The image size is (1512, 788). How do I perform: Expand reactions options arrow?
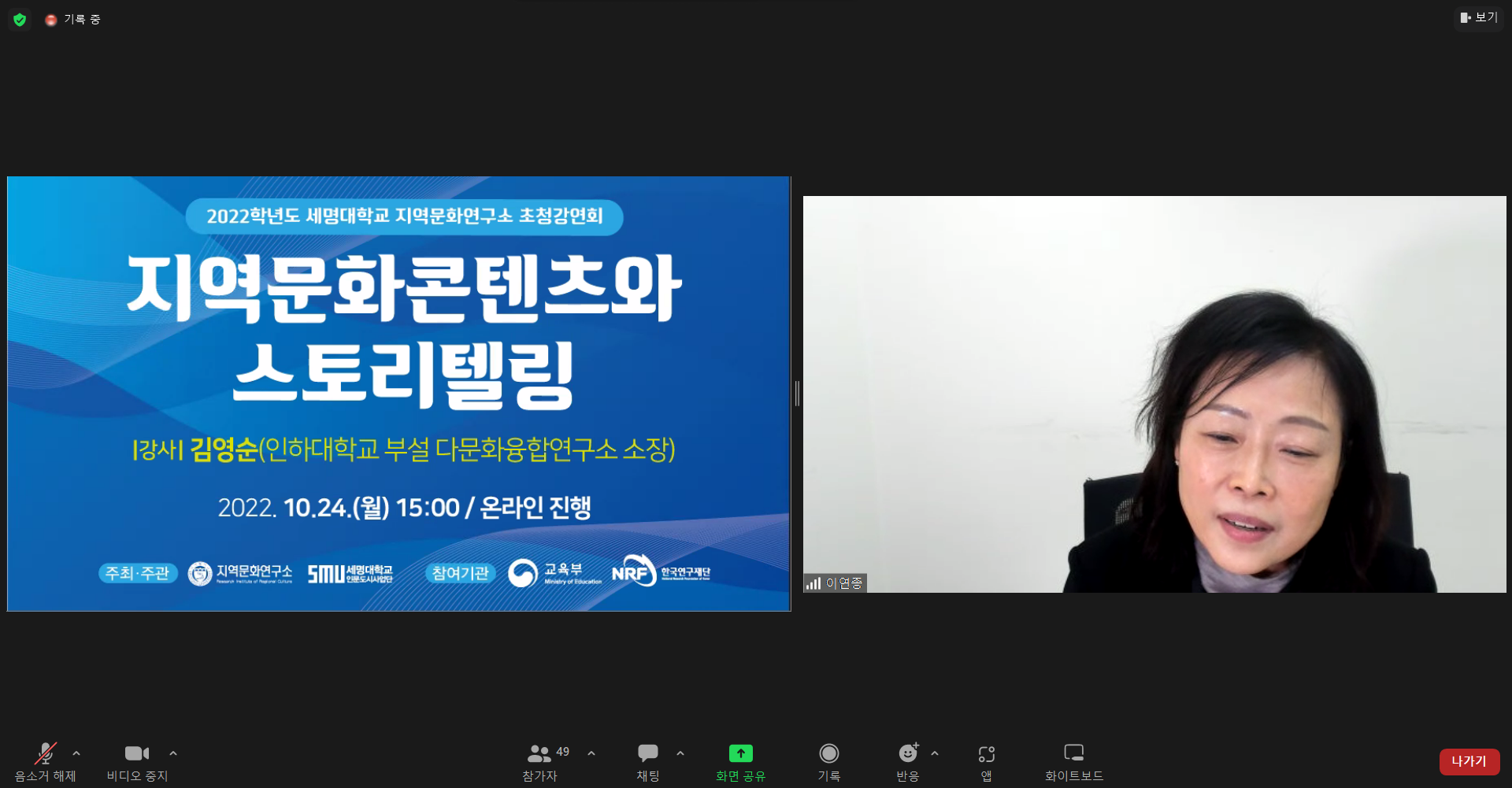point(935,753)
